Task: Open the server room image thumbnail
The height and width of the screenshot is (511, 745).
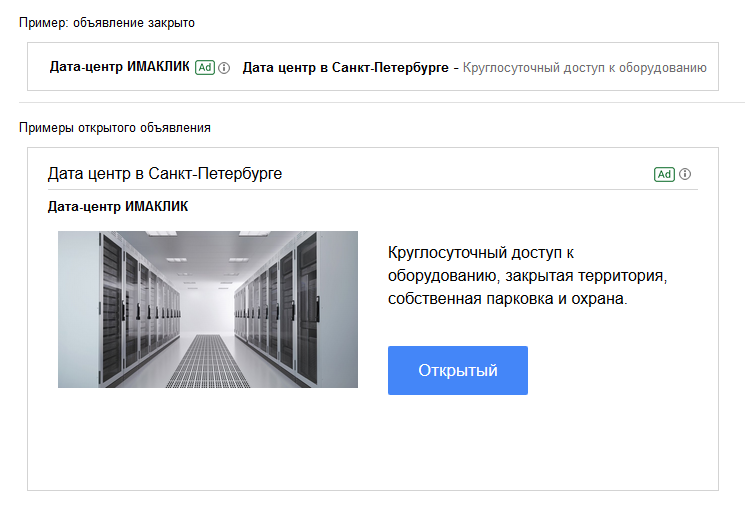Action: 208,309
